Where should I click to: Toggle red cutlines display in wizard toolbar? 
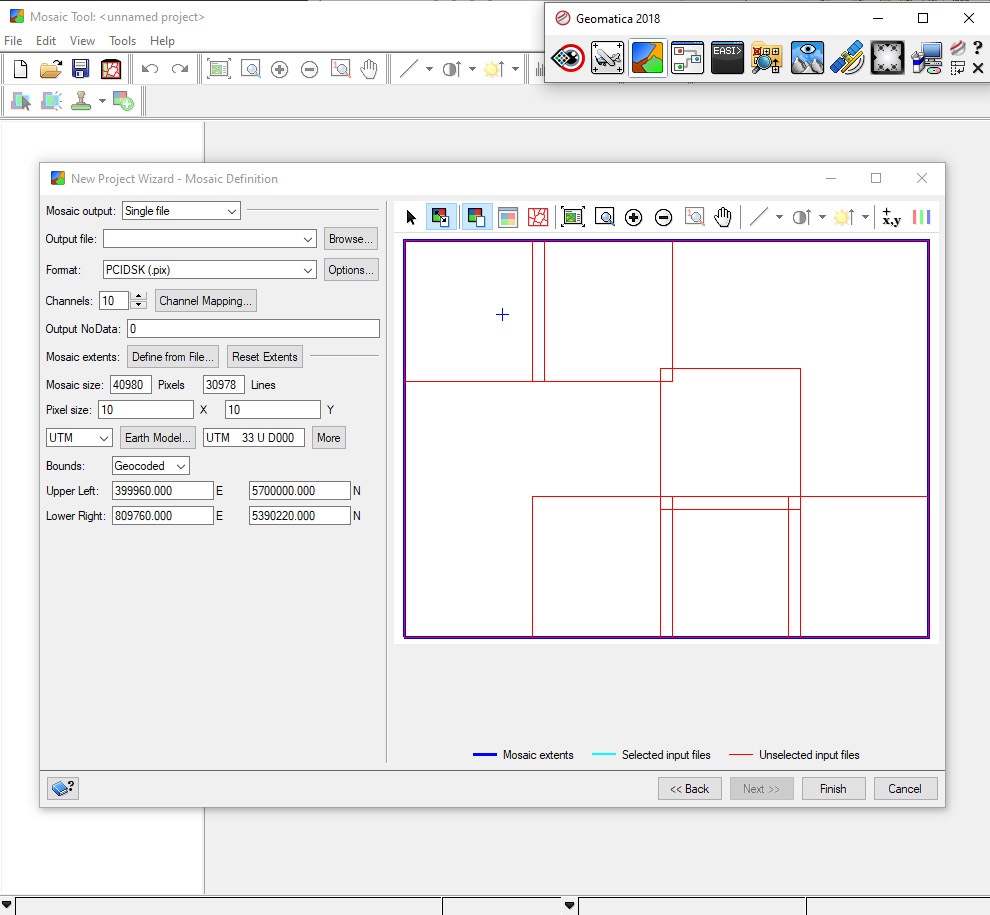(x=538, y=217)
